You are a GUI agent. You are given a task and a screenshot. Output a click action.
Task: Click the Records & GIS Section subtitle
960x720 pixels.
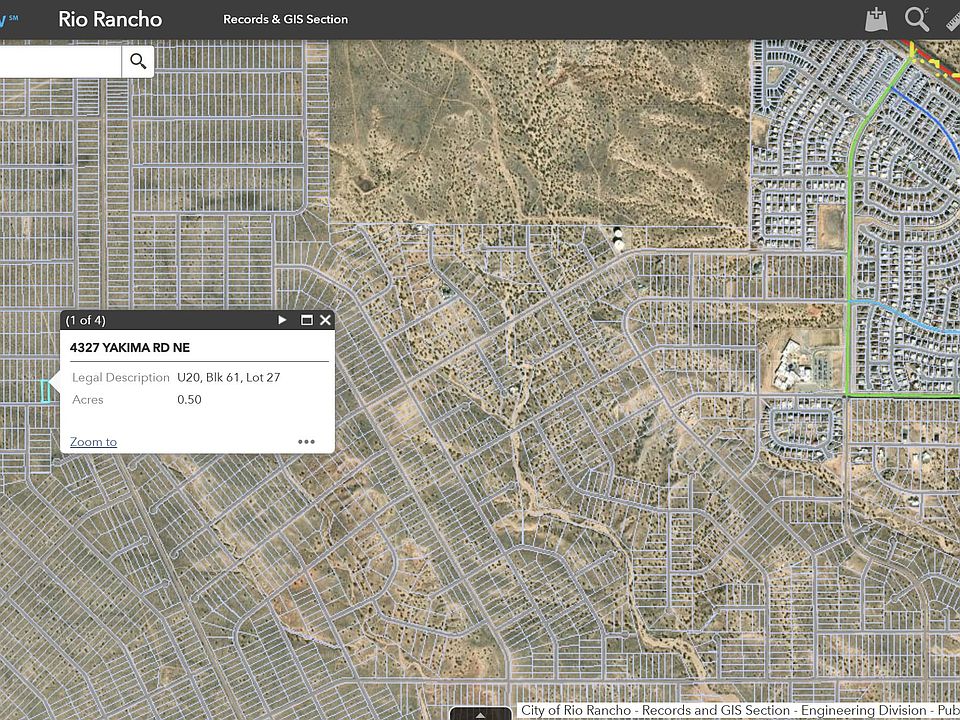click(x=285, y=19)
